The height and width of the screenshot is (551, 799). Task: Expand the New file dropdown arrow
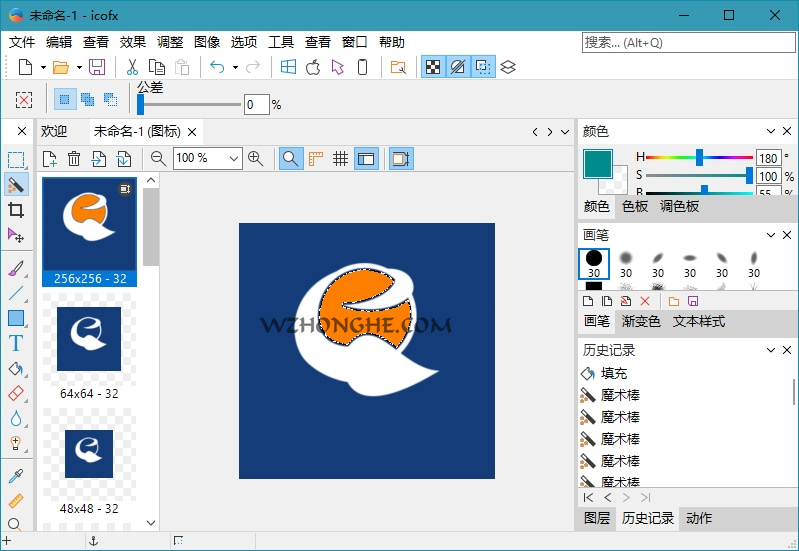coord(44,67)
